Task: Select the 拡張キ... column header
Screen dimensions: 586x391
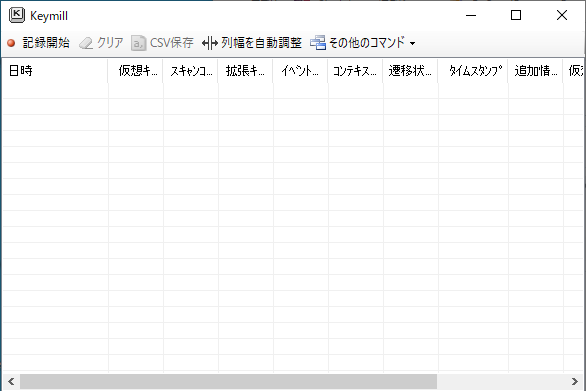Action: tap(246, 70)
